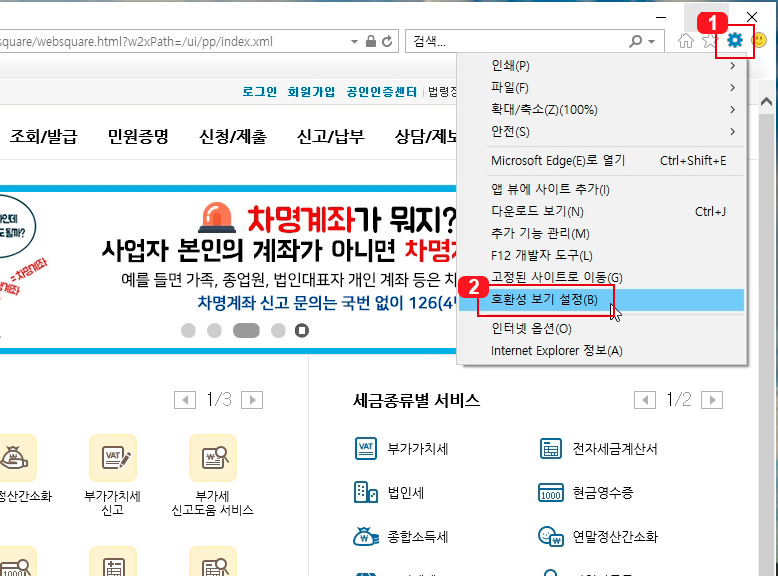
Task: Click the smiley feedback icon
Action: click(x=759, y=40)
